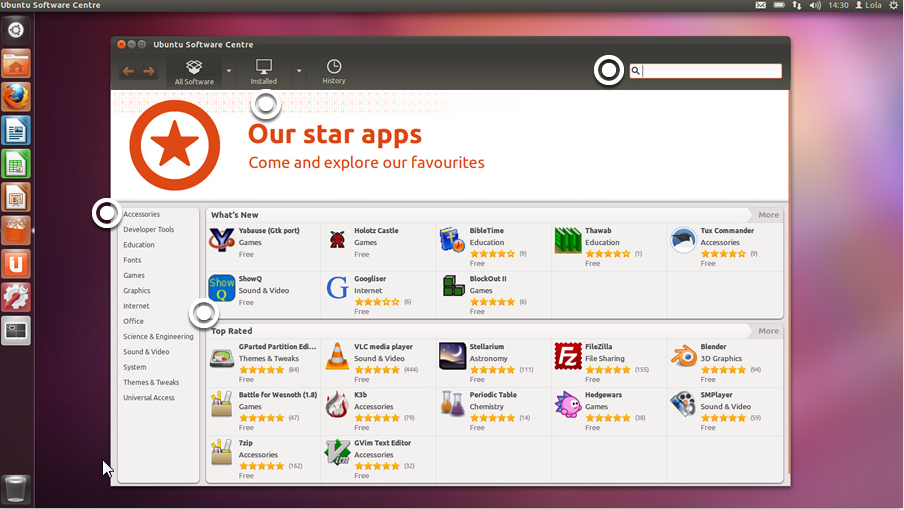Open the Googliser app icon

tap(337, 288)
